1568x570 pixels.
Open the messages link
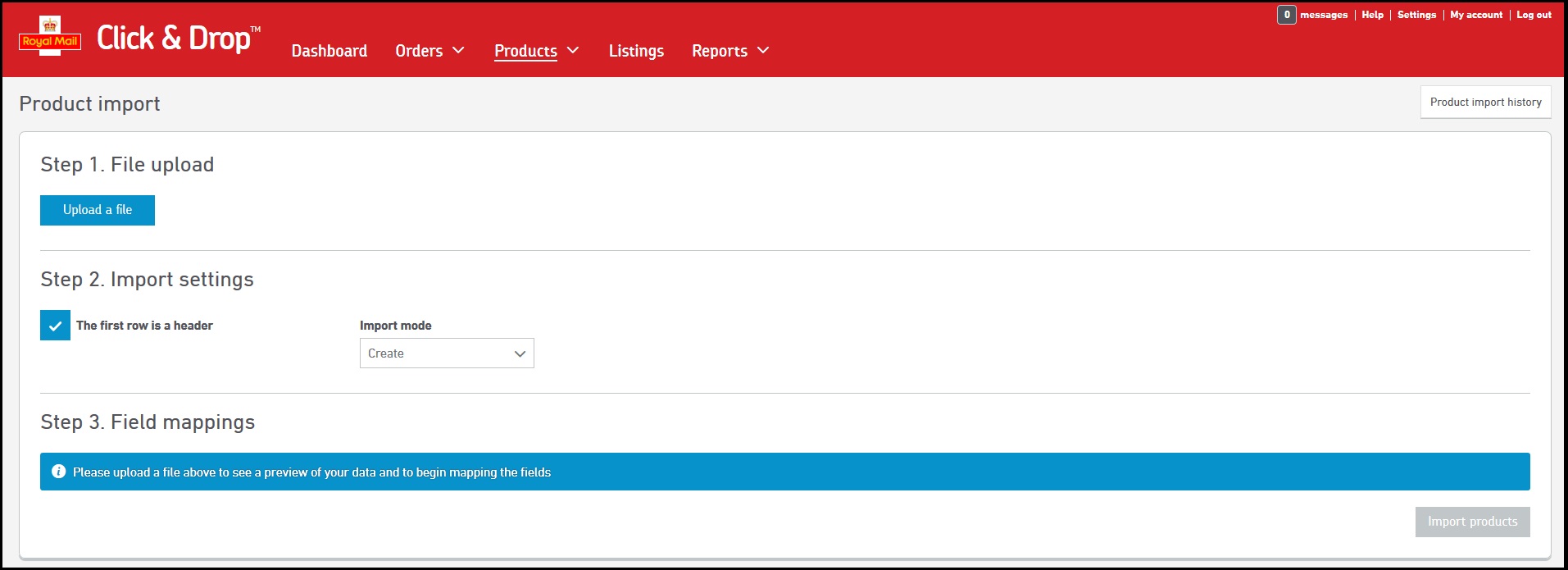(x=1324, y=15)
